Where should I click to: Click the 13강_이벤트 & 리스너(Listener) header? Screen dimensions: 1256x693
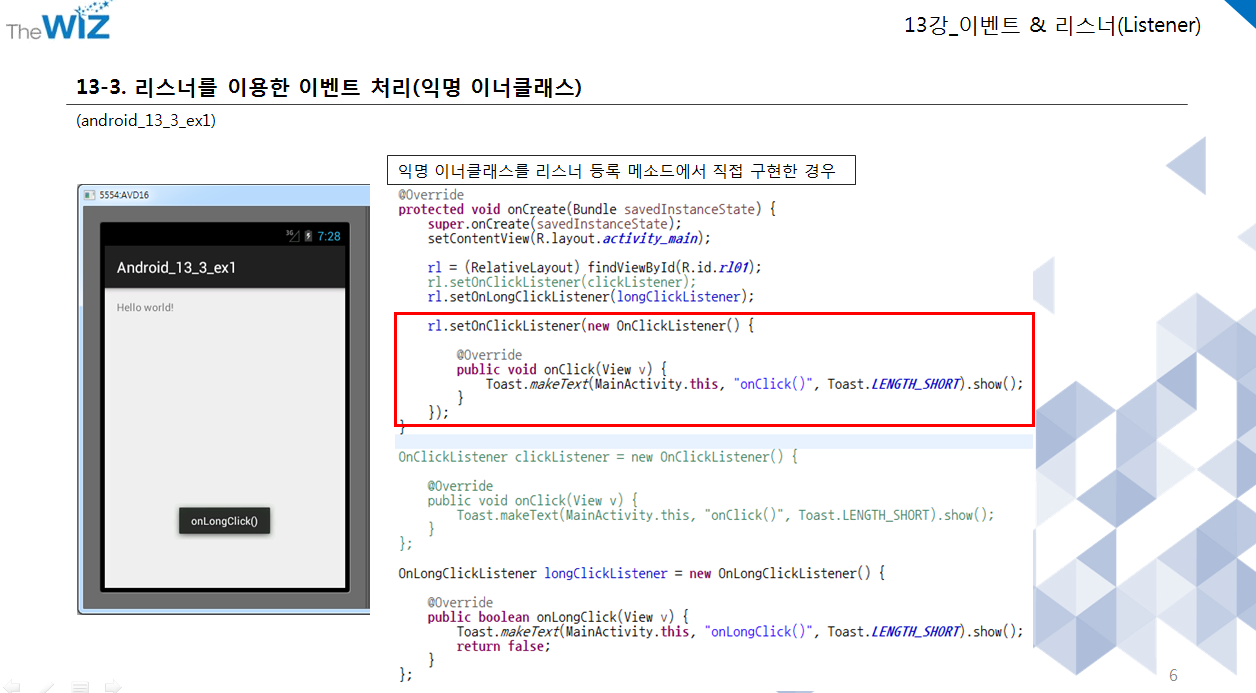point(1052,26)
